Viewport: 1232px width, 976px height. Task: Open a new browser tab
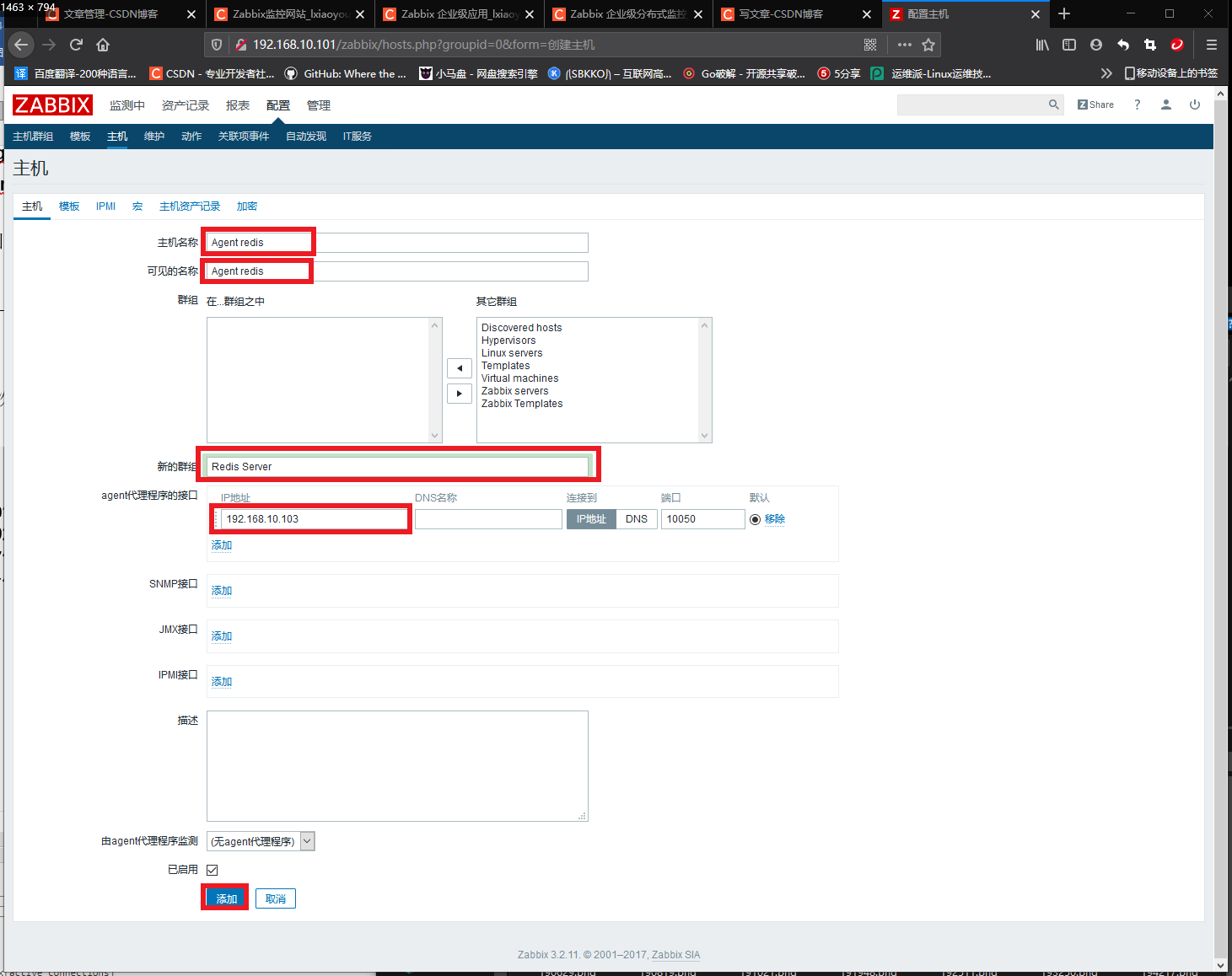(1064, 13)
